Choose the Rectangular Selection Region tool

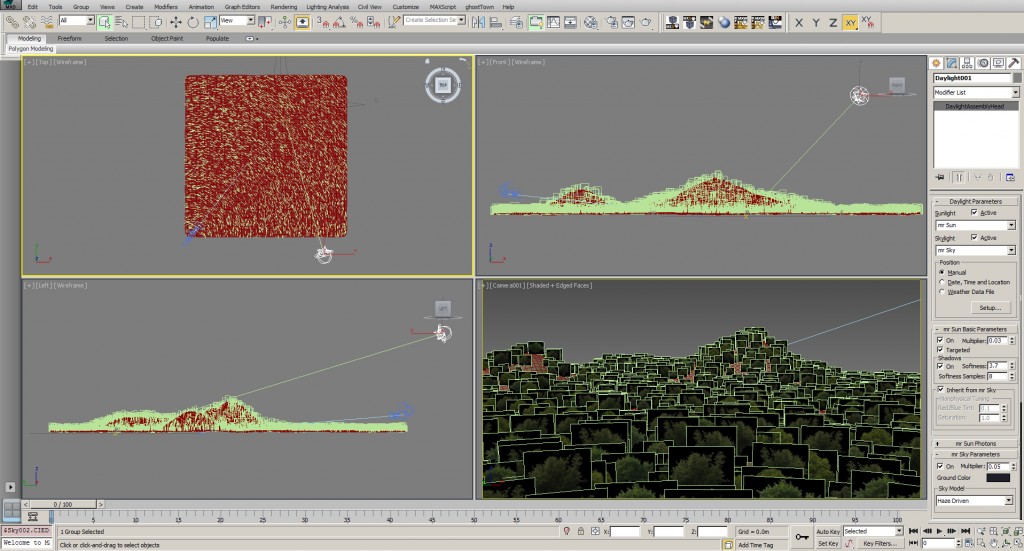click(x=138, y=22)
